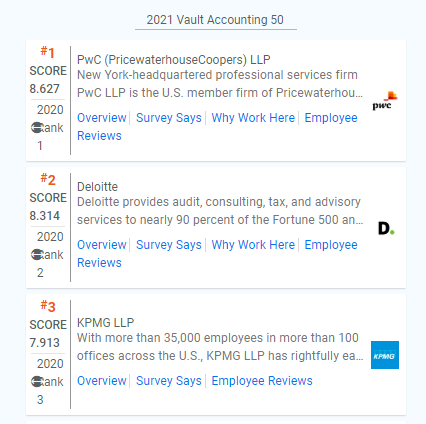Click the rank icon in Deloitte card
Screen dimensions: 426x424
36,255
